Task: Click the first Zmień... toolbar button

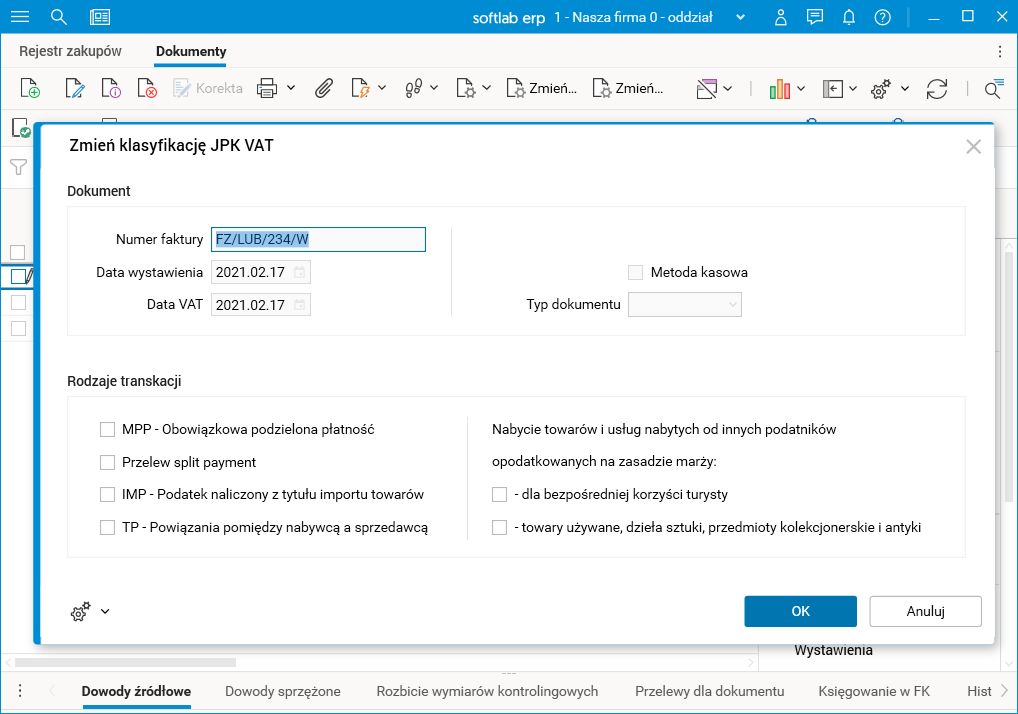Action: click(541, 88)
